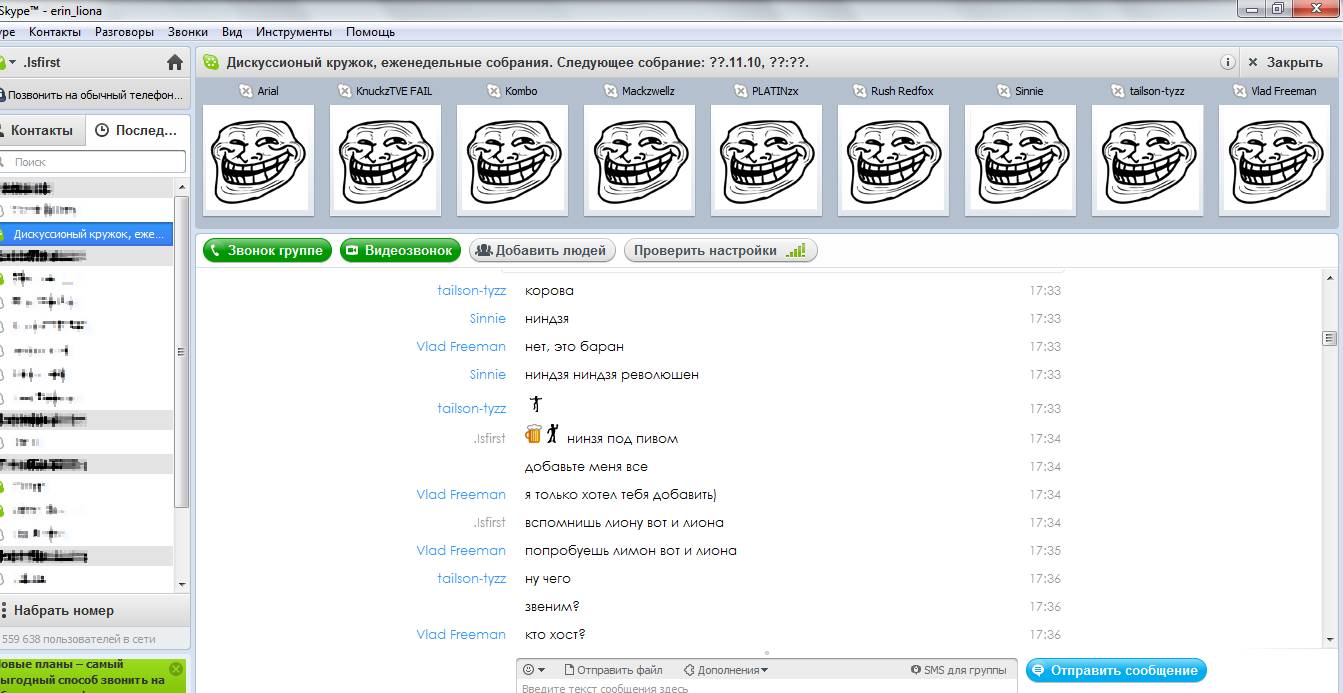Click the info icon in the conversation header
Viewport: 1343px width, 693px height.
(1227, 62)
